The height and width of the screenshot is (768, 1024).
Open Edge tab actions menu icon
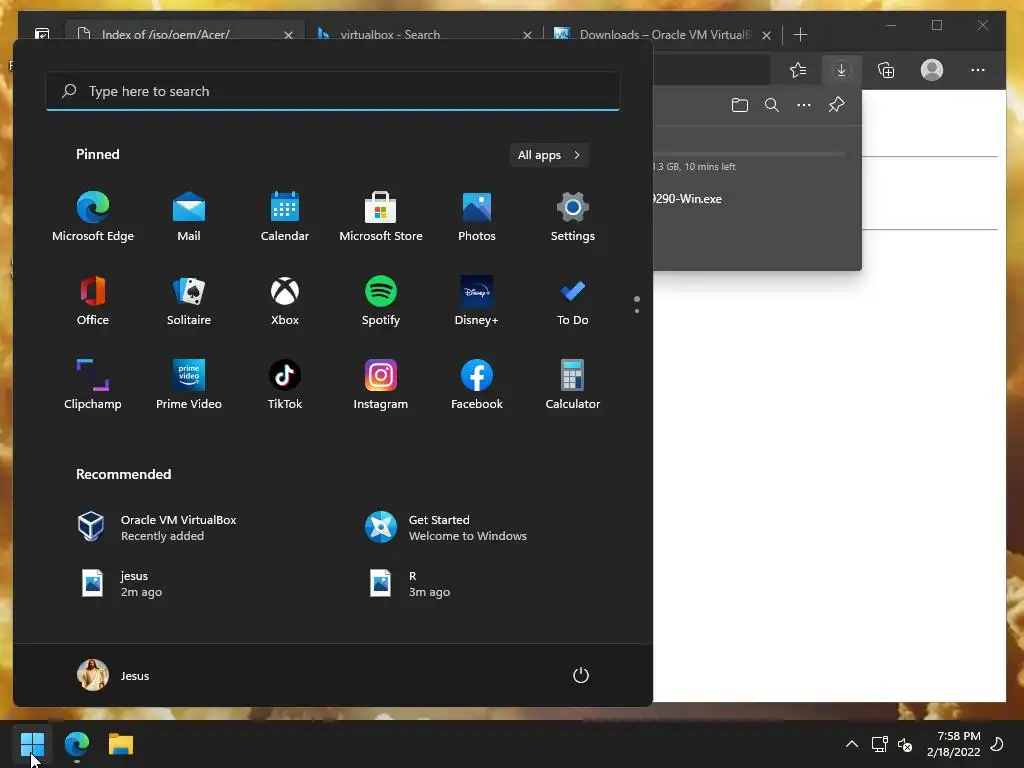click(x=42, y=34)
